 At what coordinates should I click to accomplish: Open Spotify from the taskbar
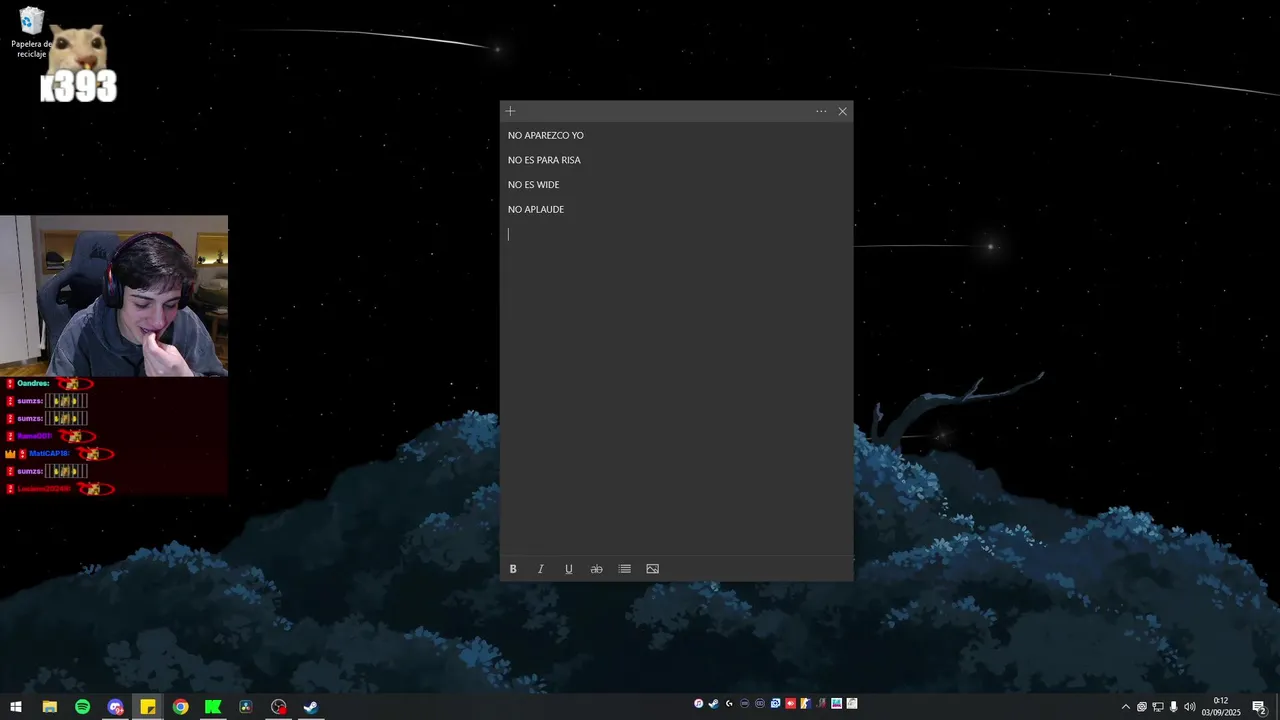(x=82, y=707)
